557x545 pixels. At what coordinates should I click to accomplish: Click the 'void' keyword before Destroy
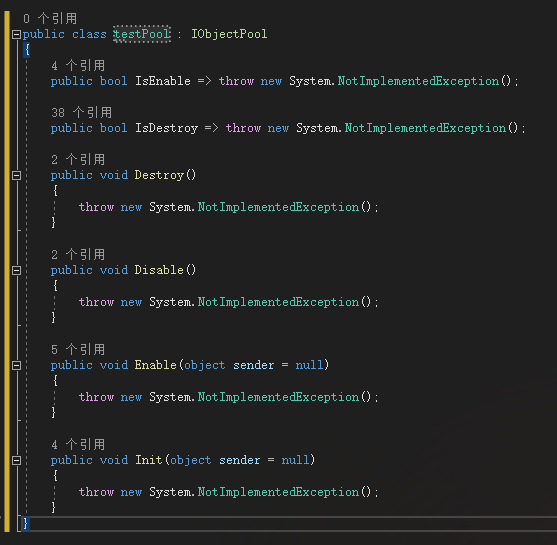coord(114,175)
